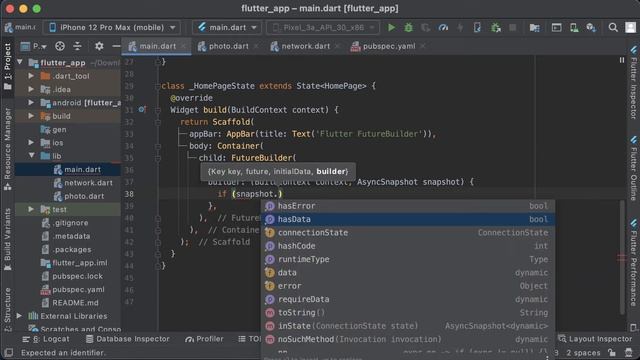Select connectionState completion suggestion
This screenshot has height=360, width=640.
[408, 233]
